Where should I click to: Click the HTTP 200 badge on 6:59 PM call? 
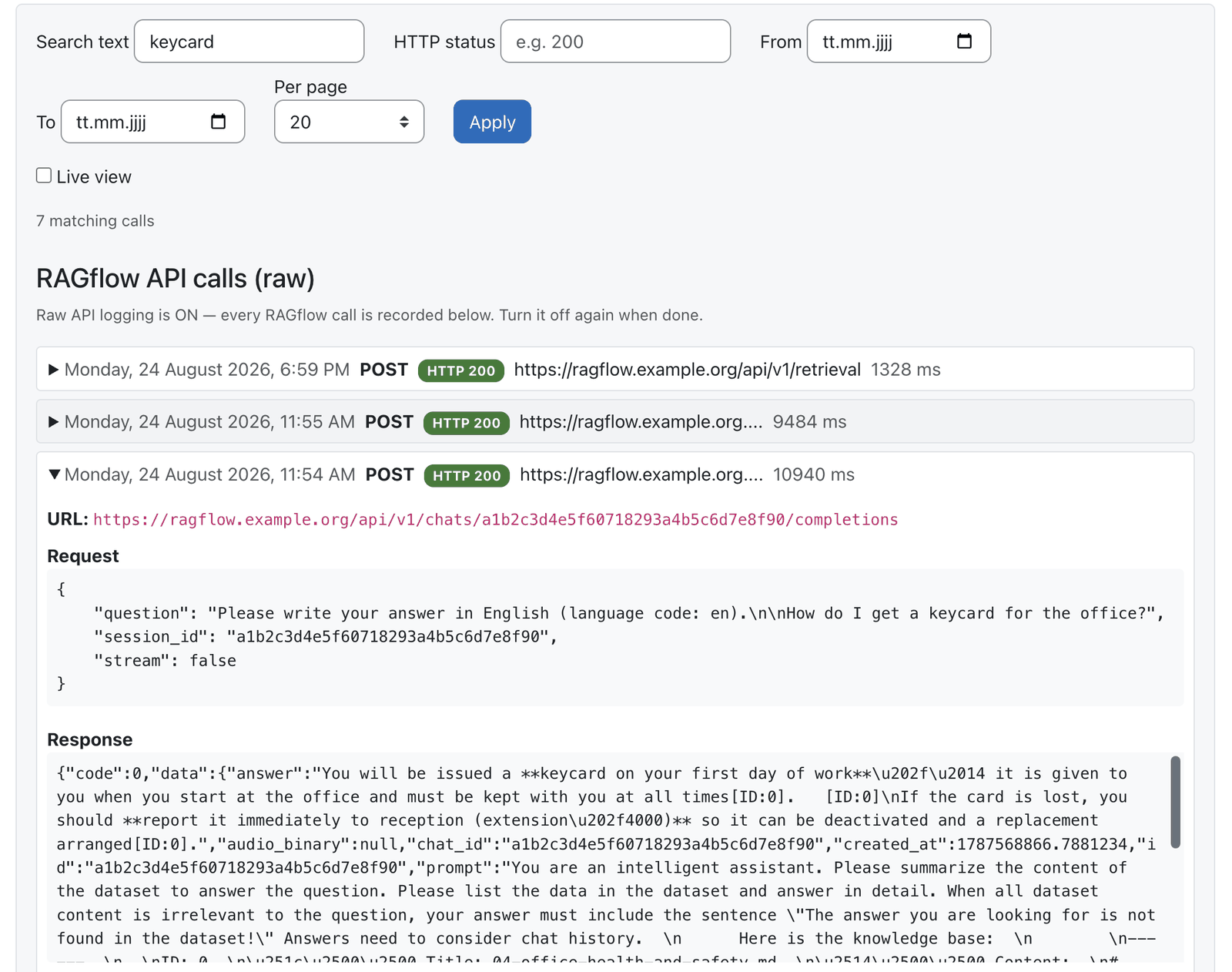tap(460, 370)
